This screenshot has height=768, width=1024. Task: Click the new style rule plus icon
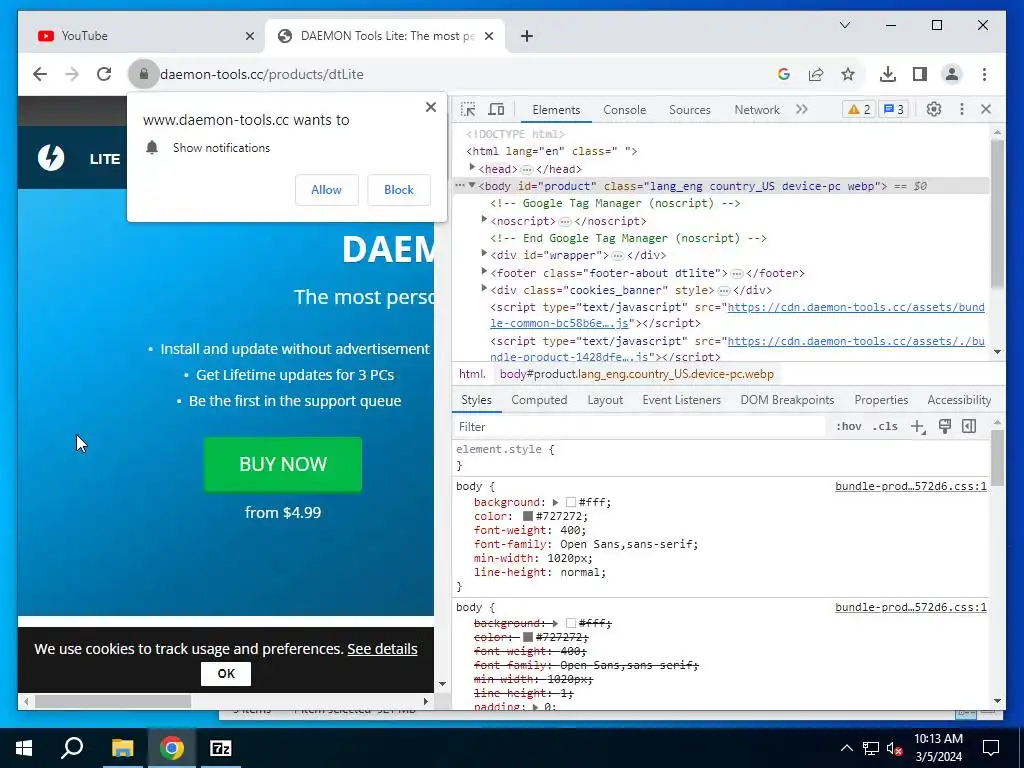(918, 426)
